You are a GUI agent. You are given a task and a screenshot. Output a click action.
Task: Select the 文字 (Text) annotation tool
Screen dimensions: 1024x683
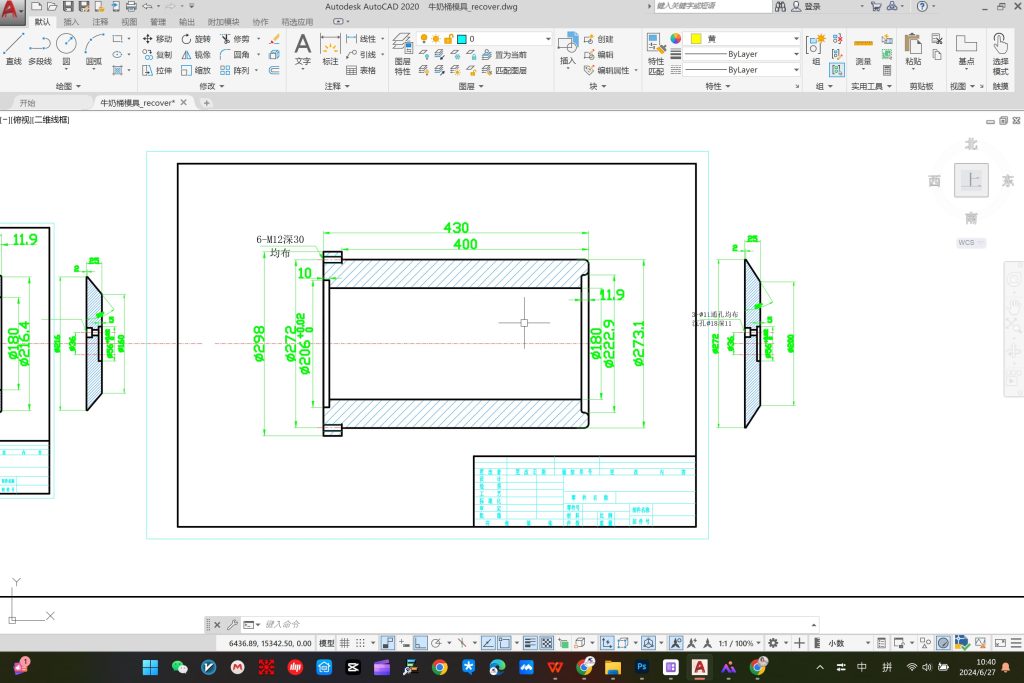click(x=302, y=50)
